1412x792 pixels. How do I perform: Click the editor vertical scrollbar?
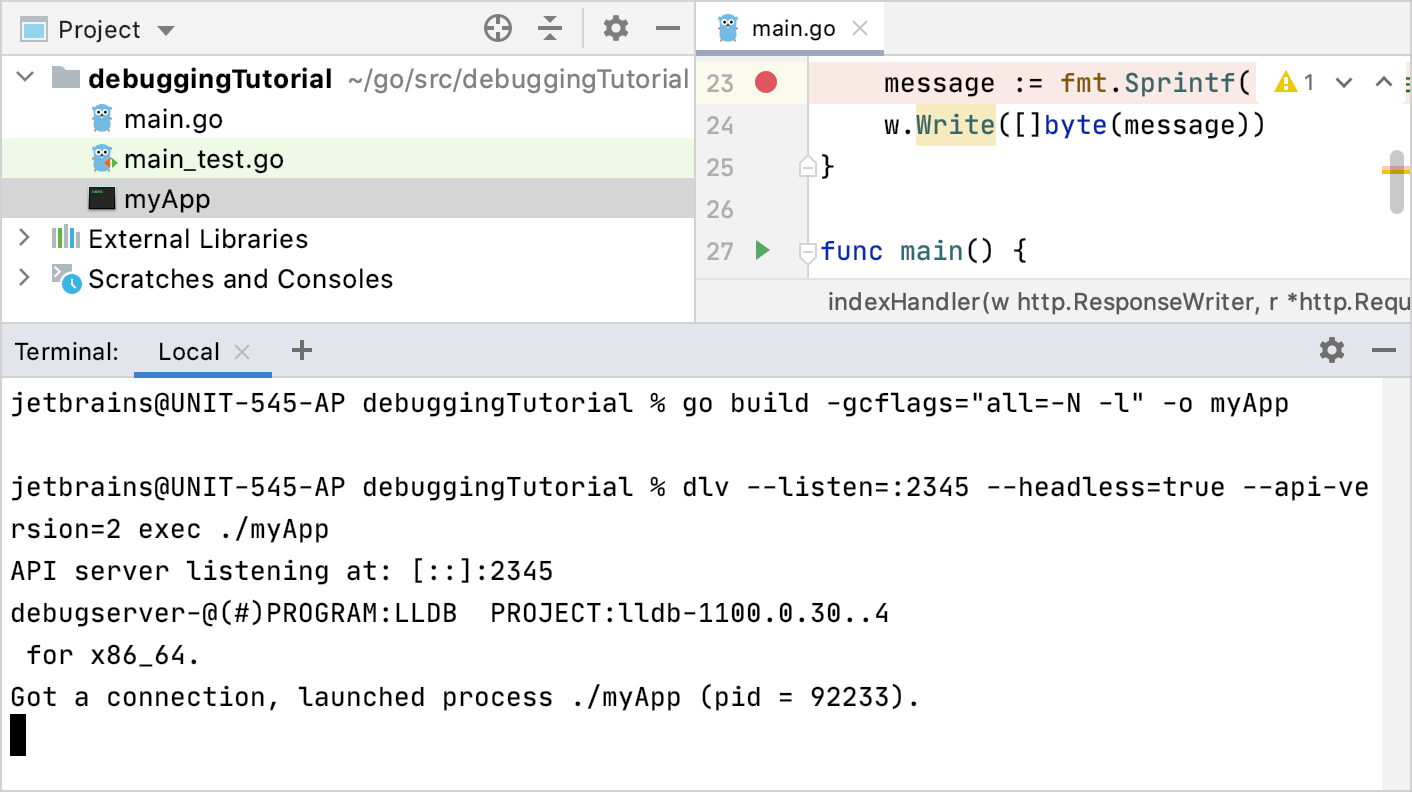[x=1397, y=182]
